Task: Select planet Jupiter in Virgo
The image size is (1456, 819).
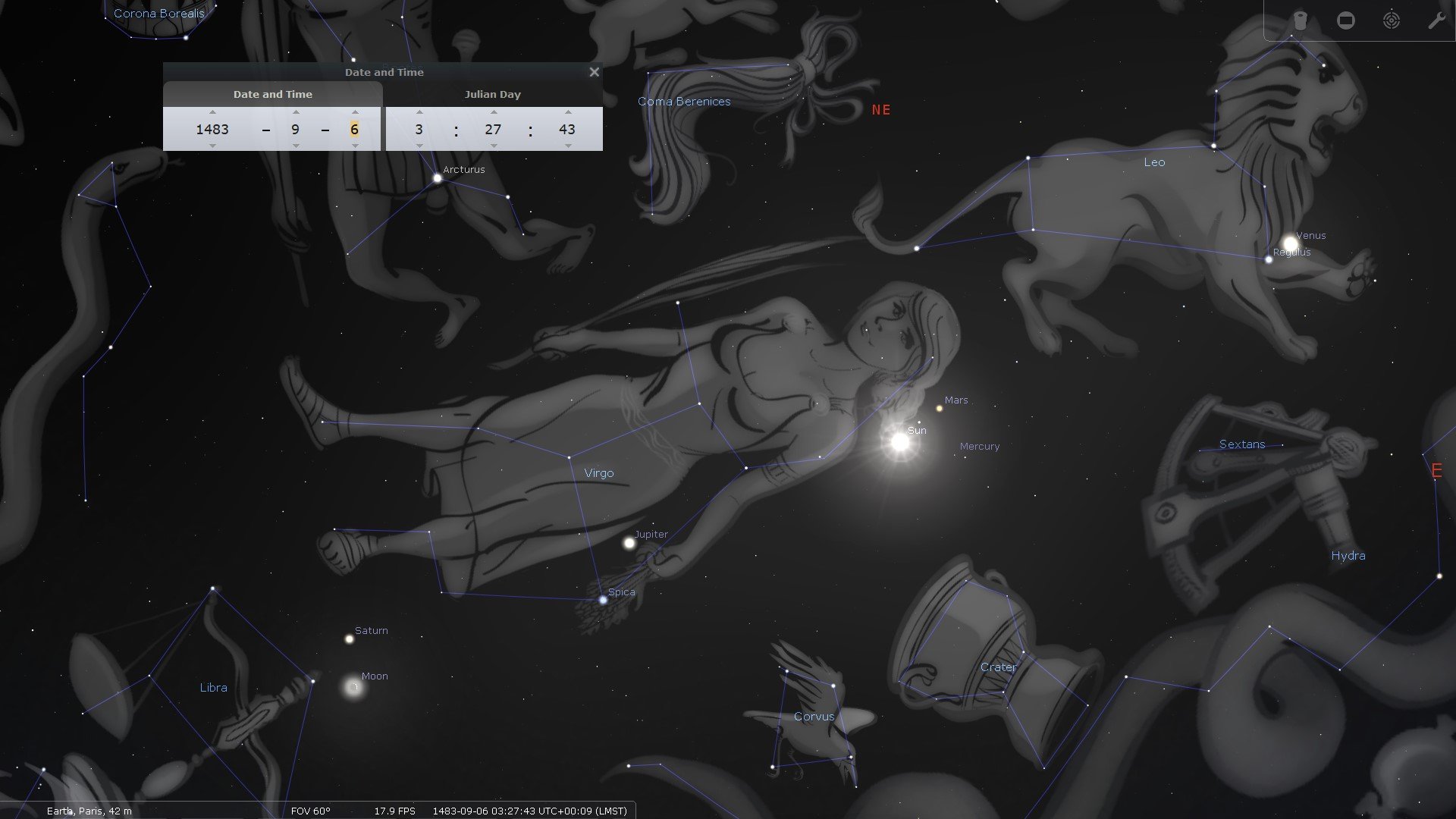Action: 629,543
